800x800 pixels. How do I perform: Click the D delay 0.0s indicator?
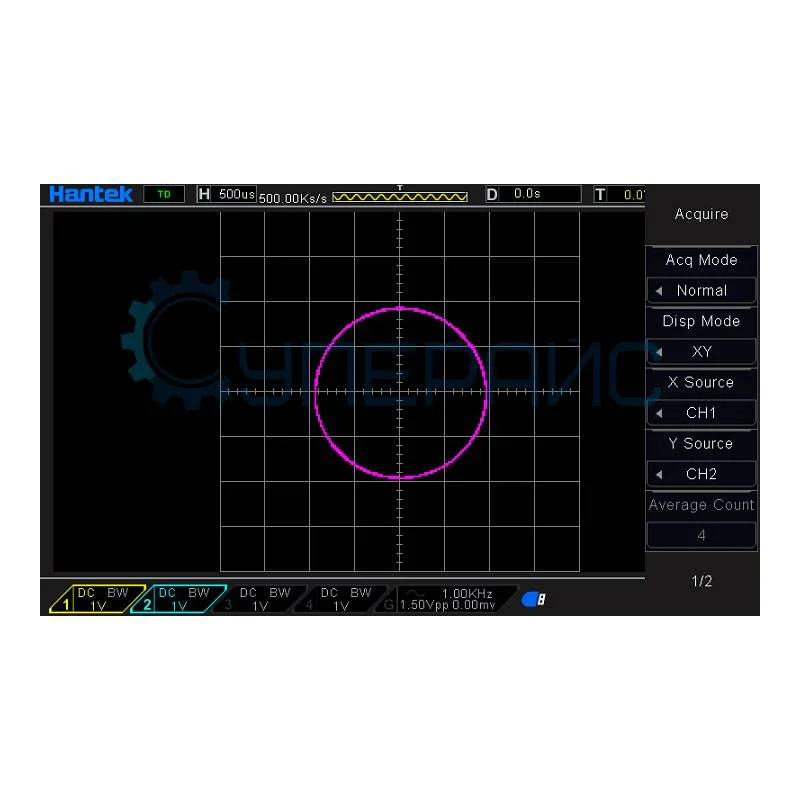[533, 194]
